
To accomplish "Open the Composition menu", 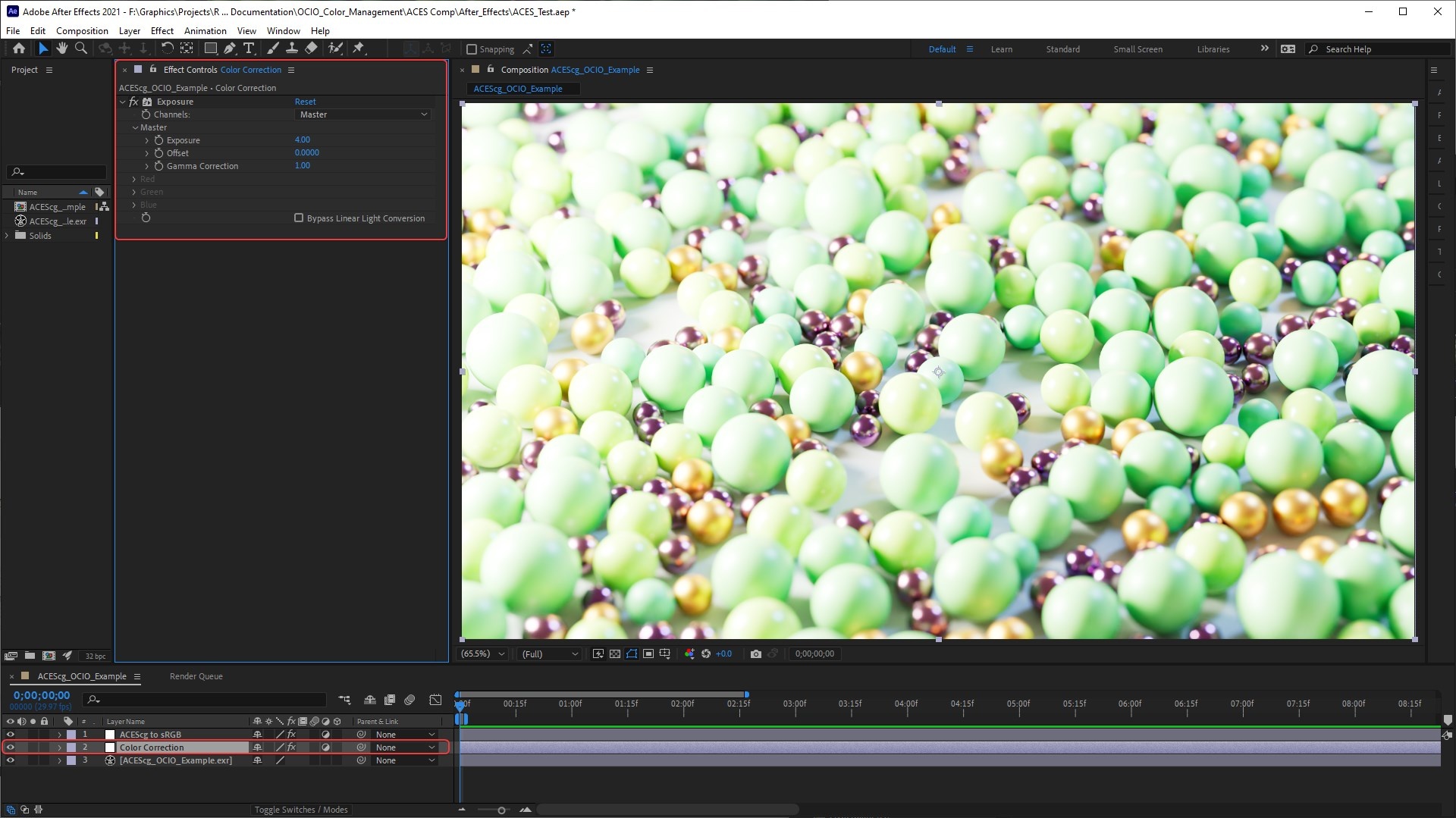I will (x=82, y=31).
